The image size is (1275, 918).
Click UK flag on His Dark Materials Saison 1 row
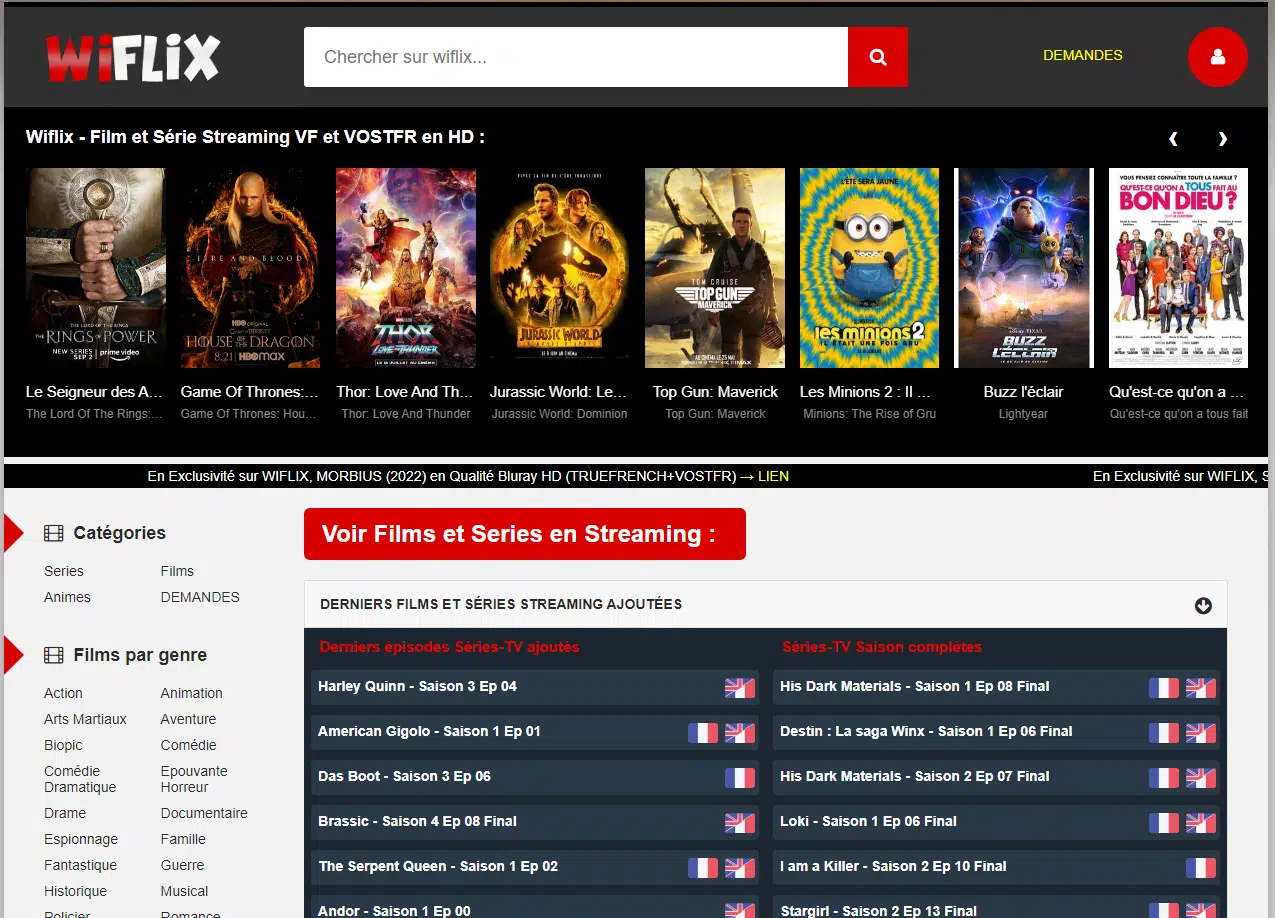[x=1201, y=688]
